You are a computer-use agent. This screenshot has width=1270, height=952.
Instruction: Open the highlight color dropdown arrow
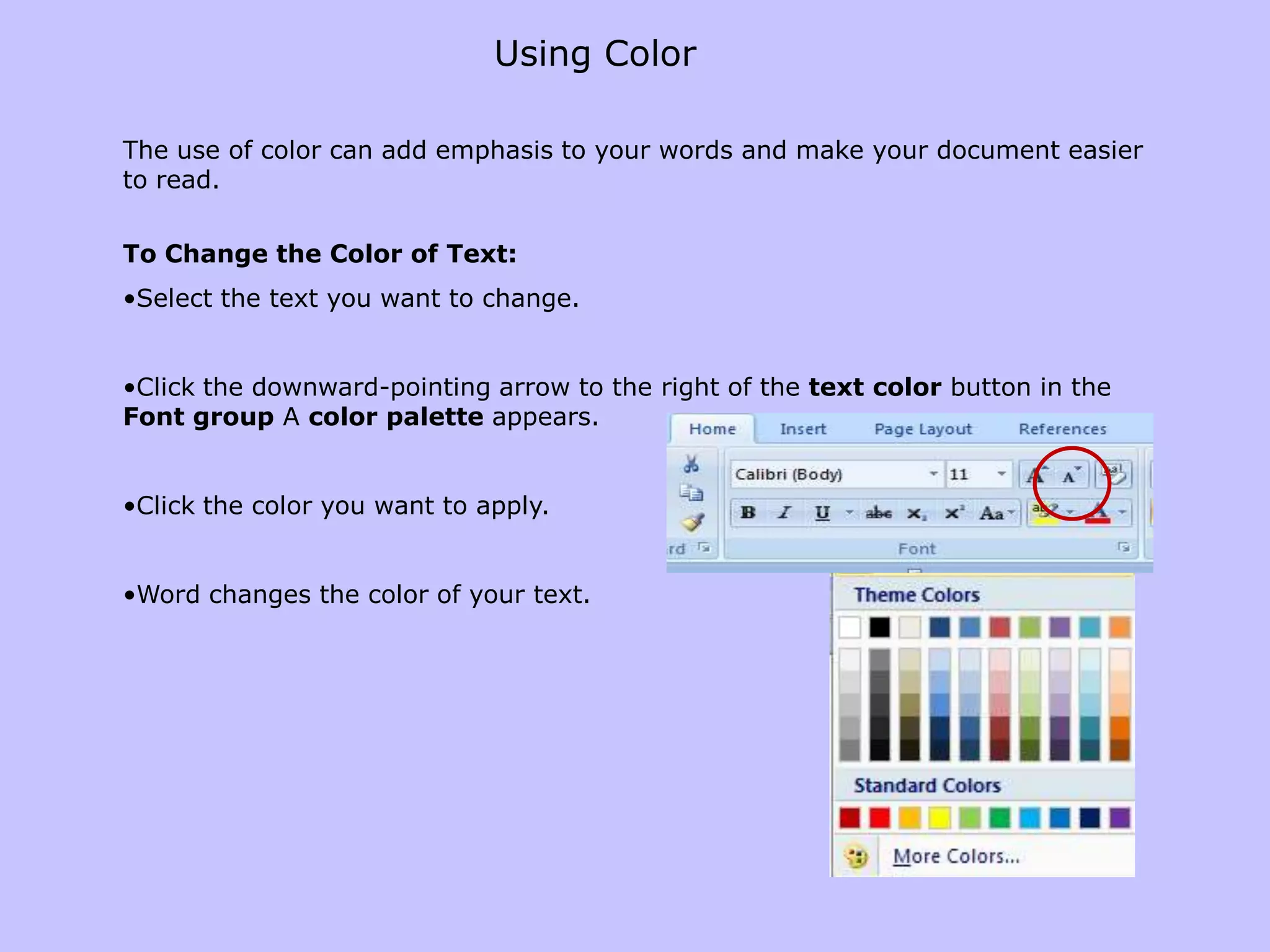click(x=1070, y=513)
